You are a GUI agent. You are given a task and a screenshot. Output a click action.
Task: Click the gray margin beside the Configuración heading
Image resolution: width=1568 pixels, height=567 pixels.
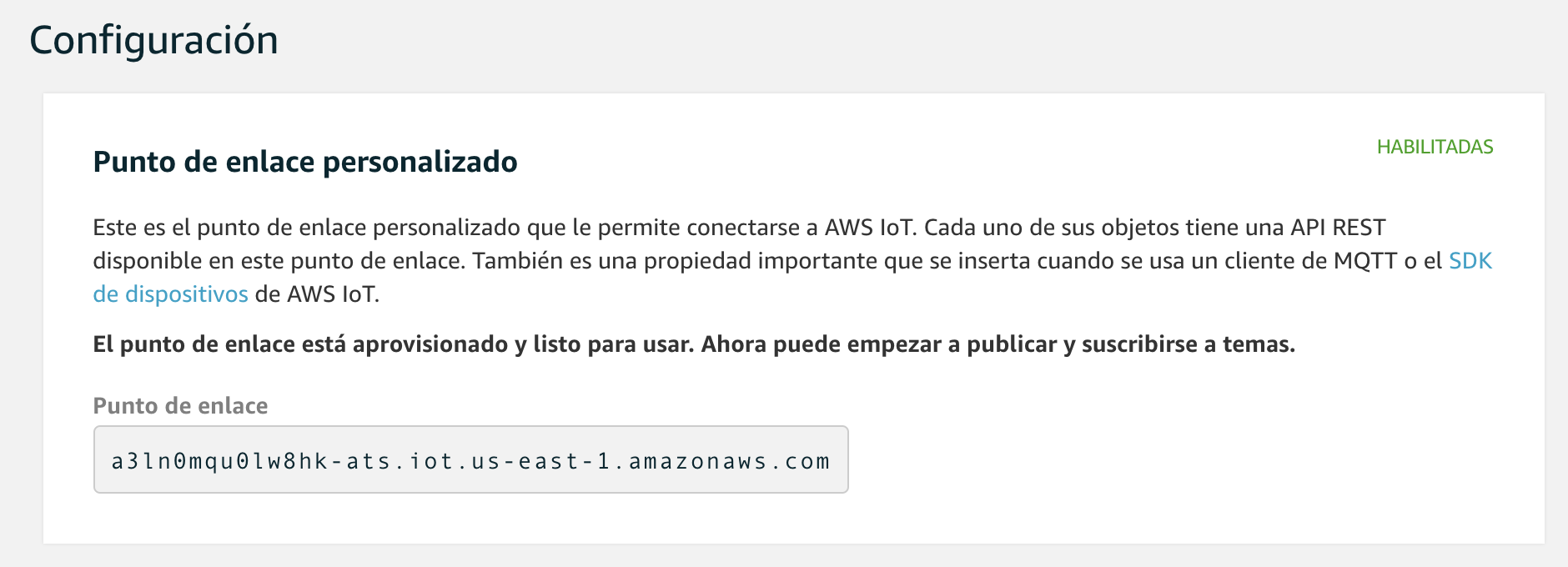click(917, 40)
